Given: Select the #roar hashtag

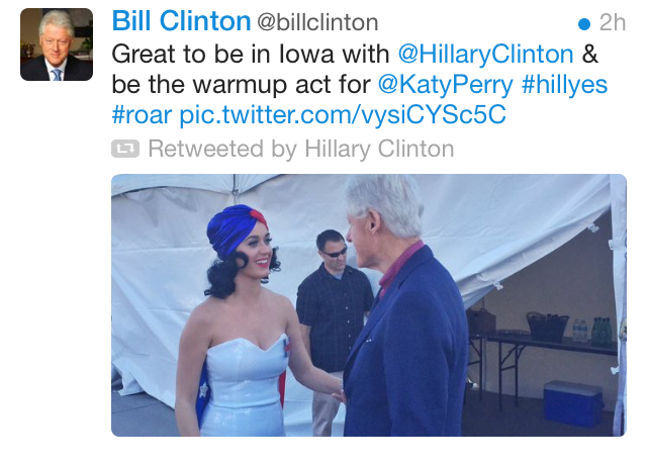Looking at the screenshot, I should 142,115.
